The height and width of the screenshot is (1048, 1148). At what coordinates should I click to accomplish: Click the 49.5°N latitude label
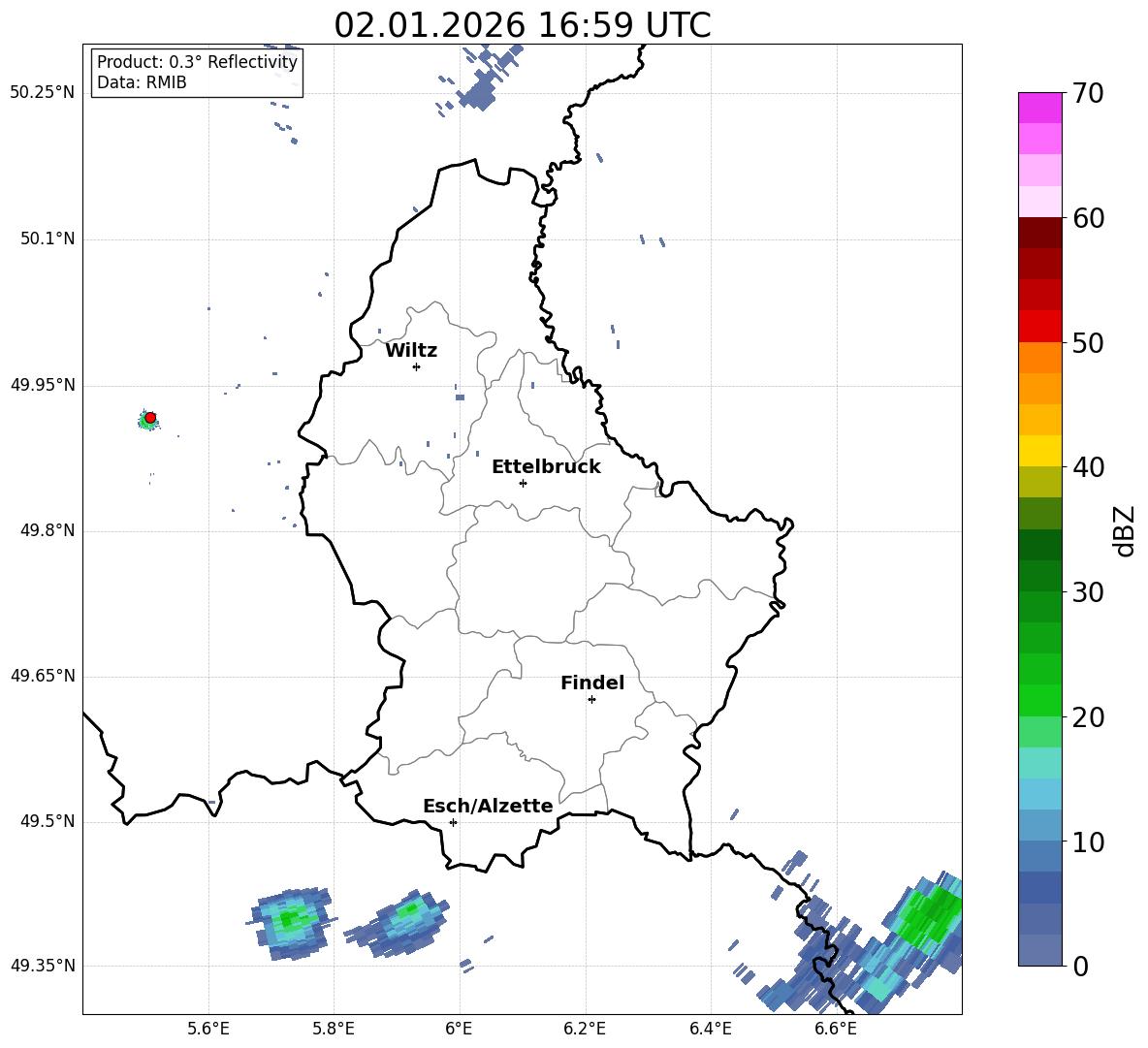[x=48, y=821]
